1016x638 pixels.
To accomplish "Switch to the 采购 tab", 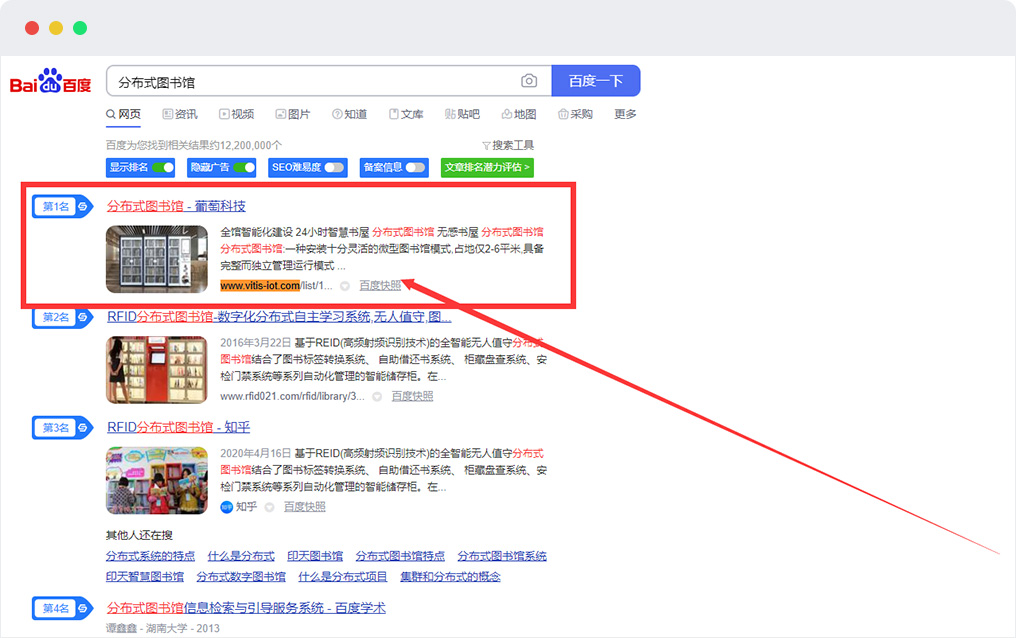I will (x=575, y=114).
